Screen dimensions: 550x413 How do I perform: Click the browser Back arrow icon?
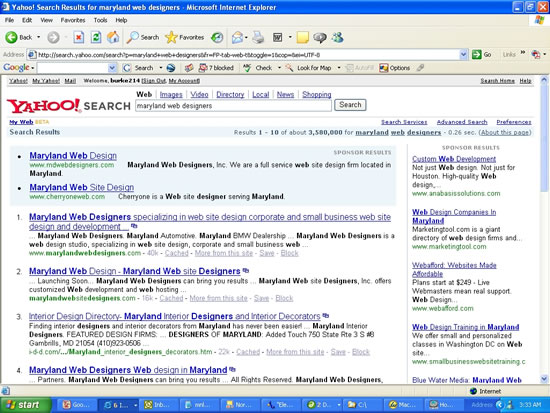coord(11,37)
